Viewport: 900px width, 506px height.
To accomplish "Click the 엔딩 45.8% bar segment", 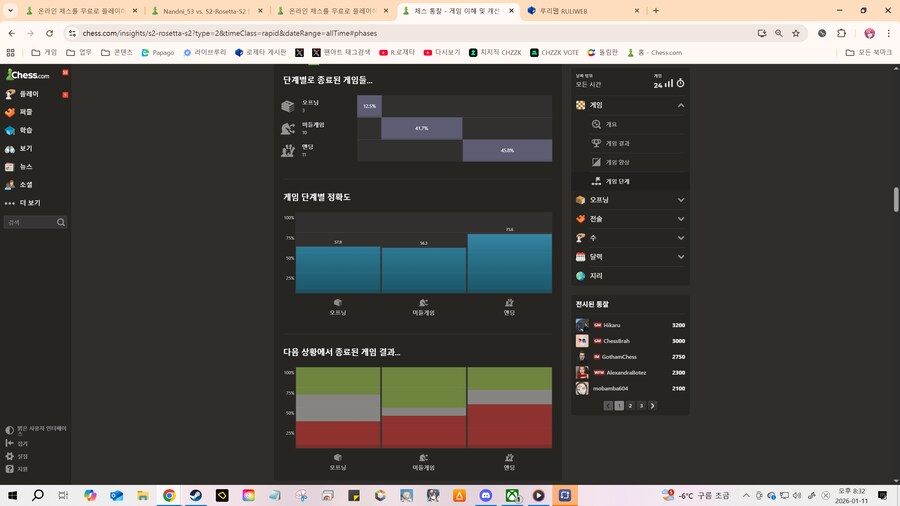I will [x=507, y=150].
